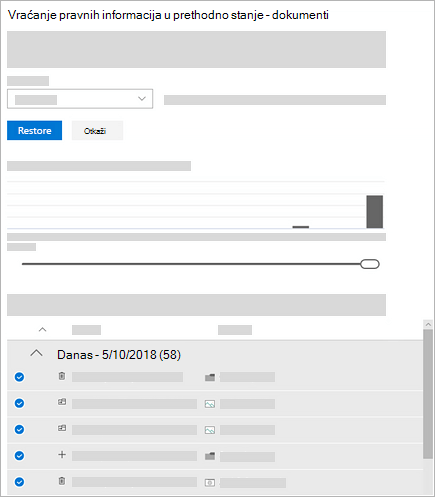435x497 pixels.
Task: Collapse the Danas - 5/10/2018 group
Action: 36,353
